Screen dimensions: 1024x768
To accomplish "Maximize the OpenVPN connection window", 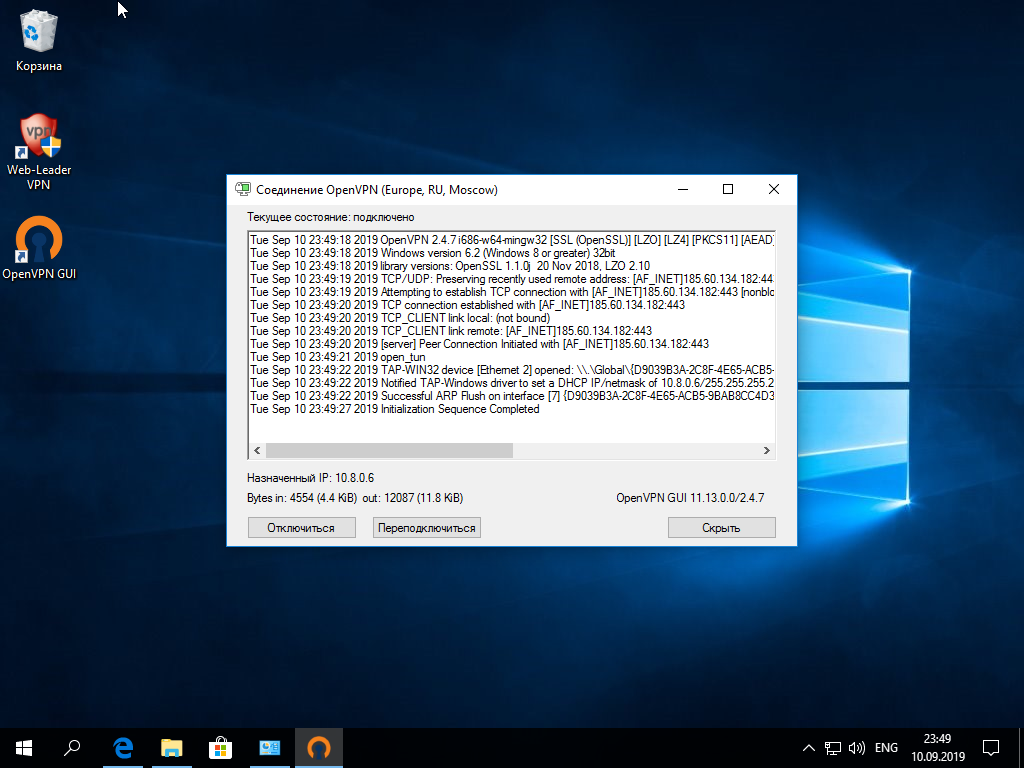I will 728,189.
